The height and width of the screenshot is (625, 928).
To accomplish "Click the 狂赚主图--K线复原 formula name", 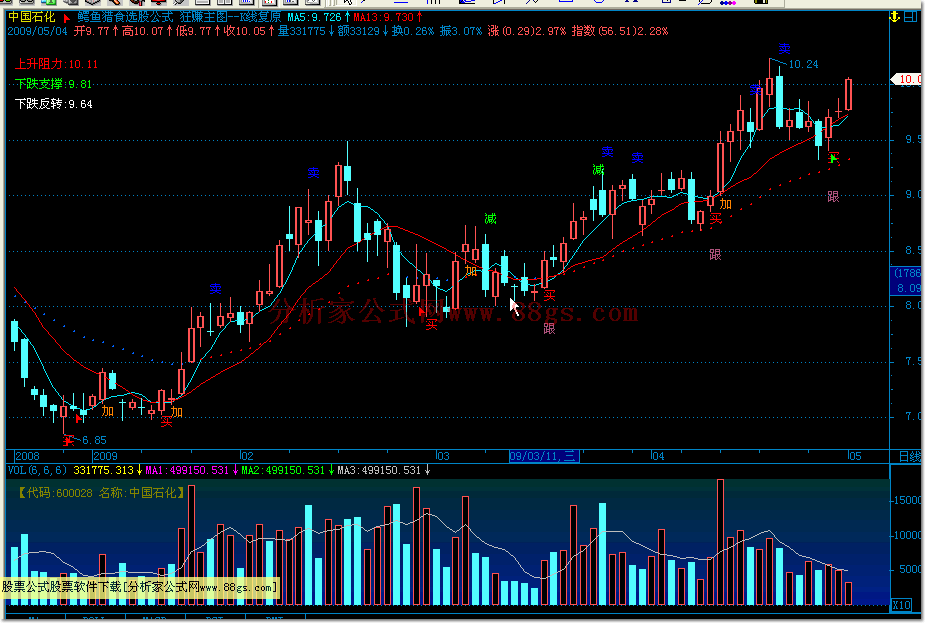I will click(x=231, y=17).
